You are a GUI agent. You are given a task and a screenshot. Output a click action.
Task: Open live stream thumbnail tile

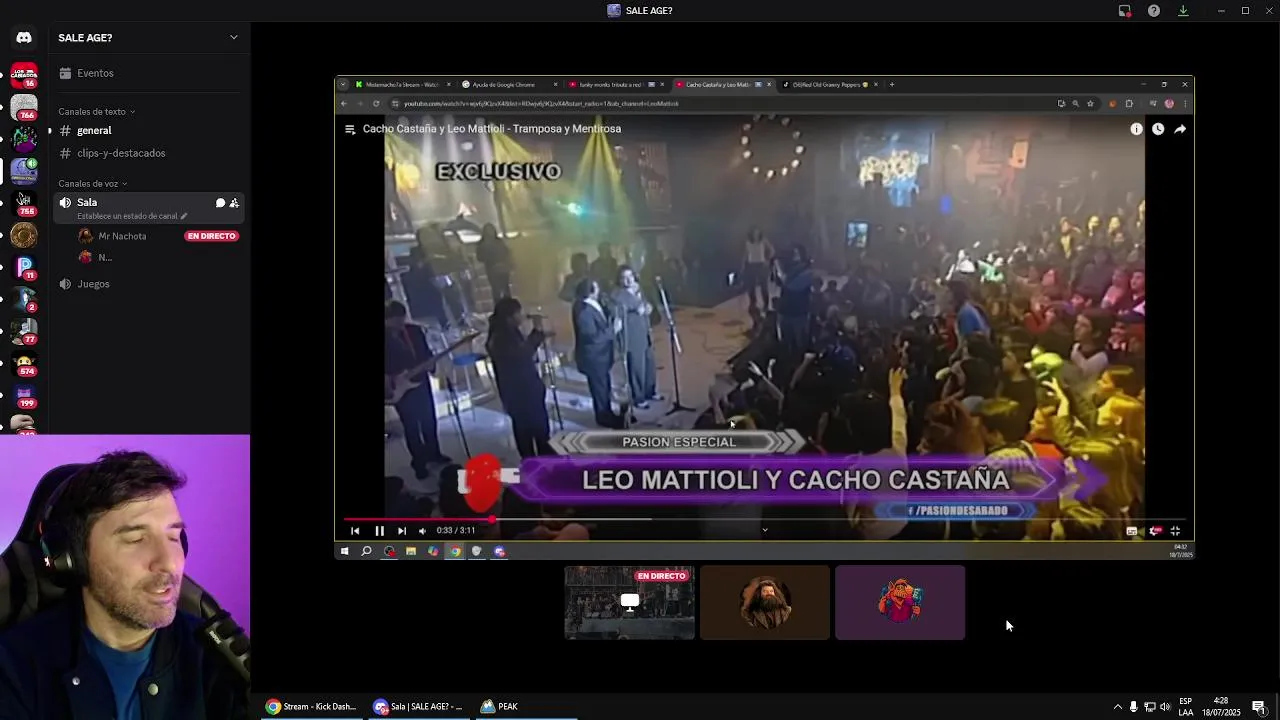630,602
